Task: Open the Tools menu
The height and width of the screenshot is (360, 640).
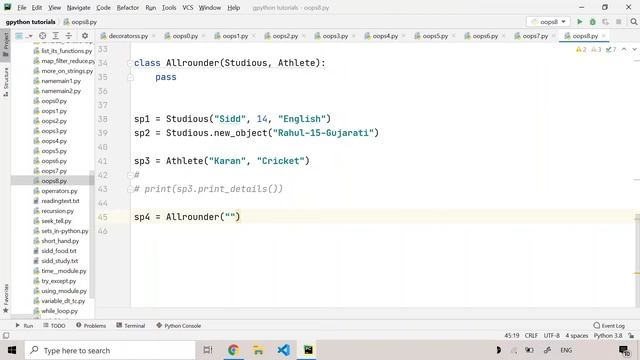Action: [x=169, y=8]
